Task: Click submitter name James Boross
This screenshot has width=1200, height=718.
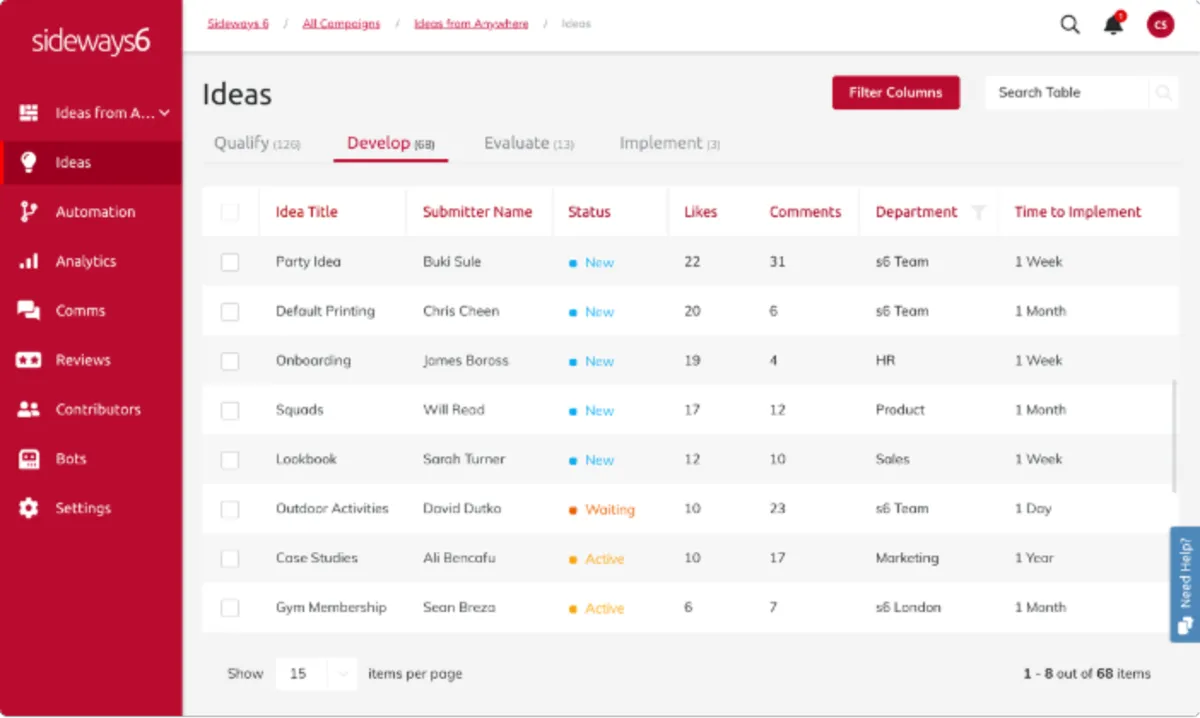Action: (466, 360)
